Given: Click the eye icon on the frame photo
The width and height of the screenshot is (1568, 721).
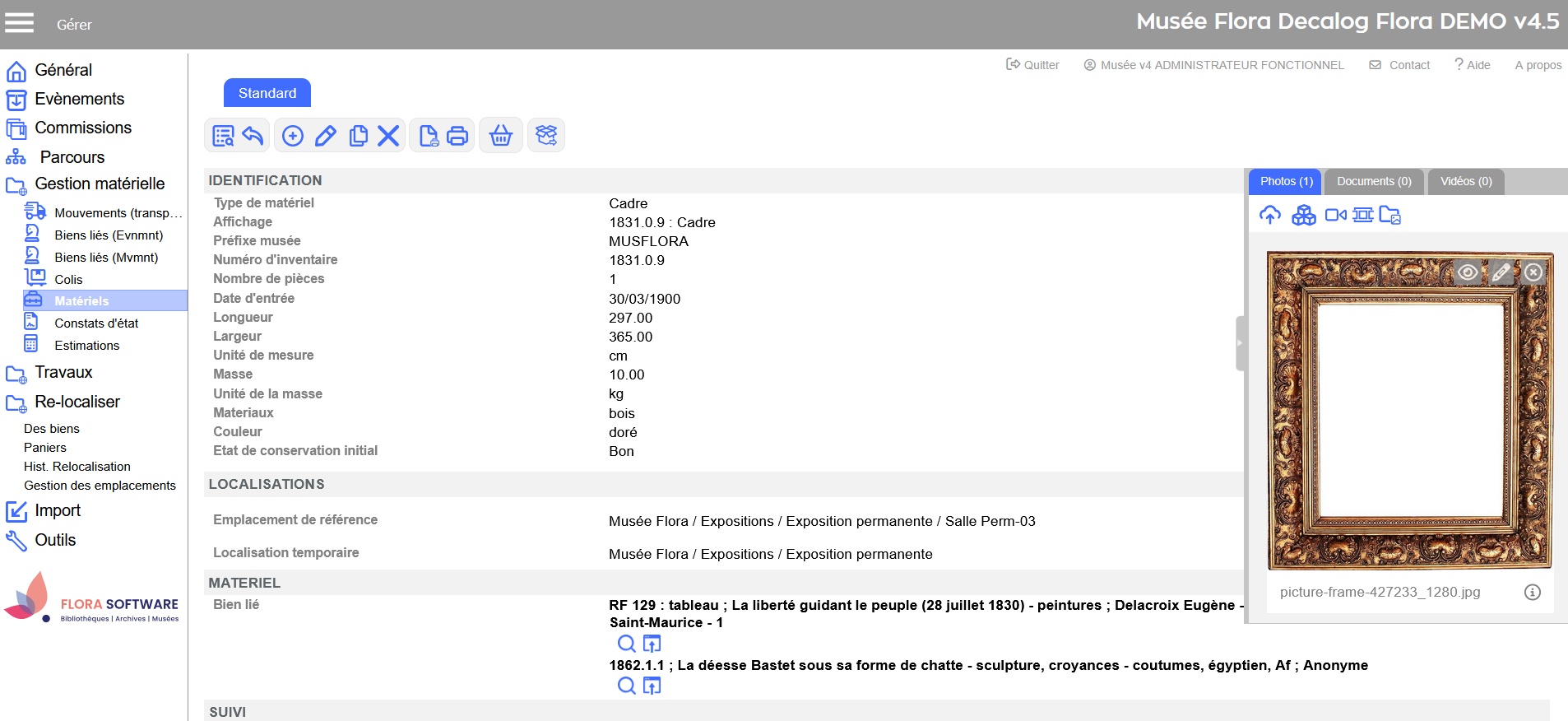Looking at the screenshot, I should pos(1468,272).
